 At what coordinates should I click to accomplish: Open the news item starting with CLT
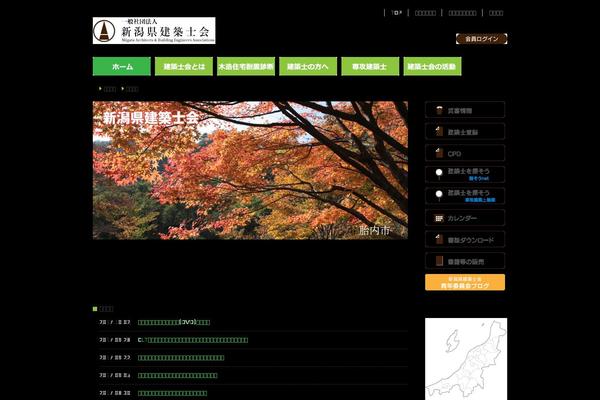click(x=193, y=340)
